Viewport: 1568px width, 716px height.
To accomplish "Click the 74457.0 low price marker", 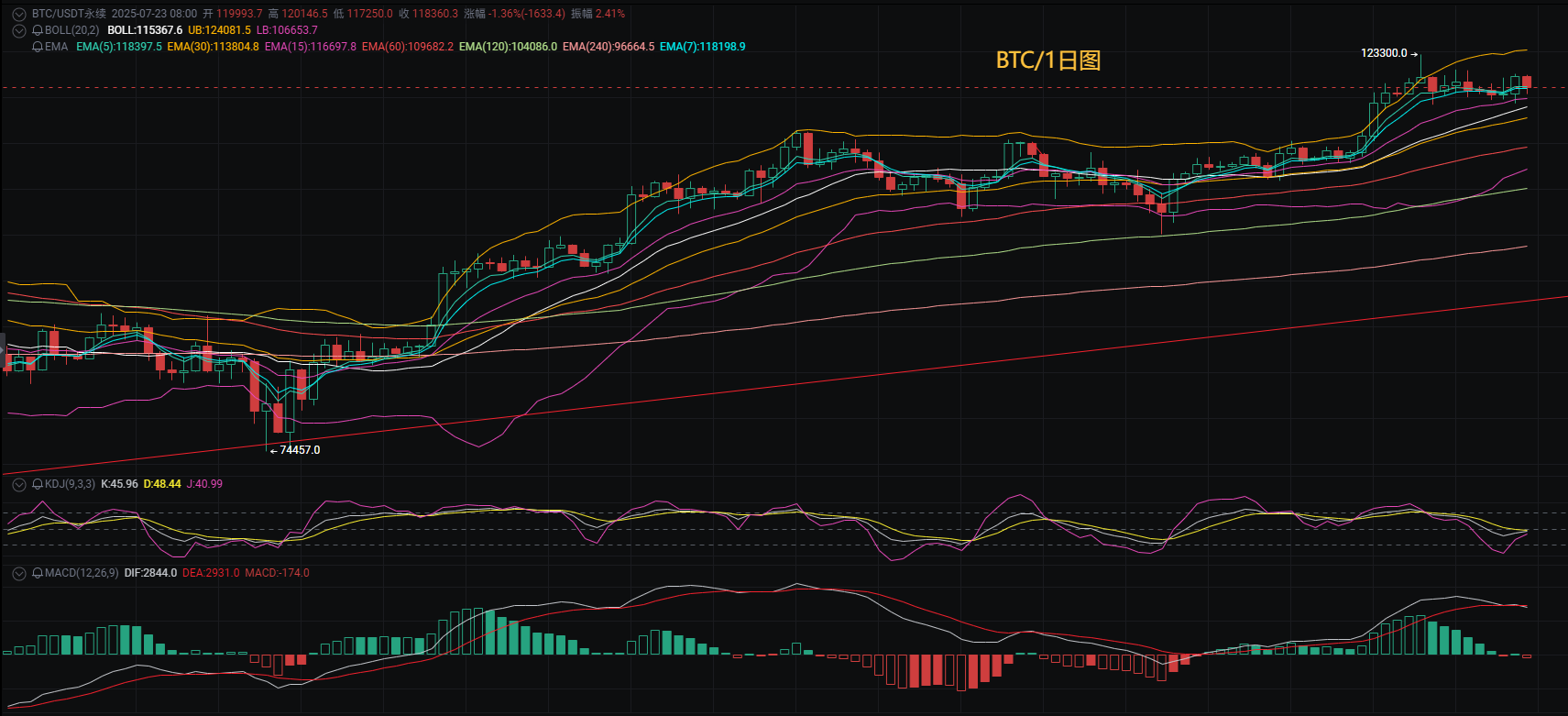I will pyautogui.click(x=295, y=450).
